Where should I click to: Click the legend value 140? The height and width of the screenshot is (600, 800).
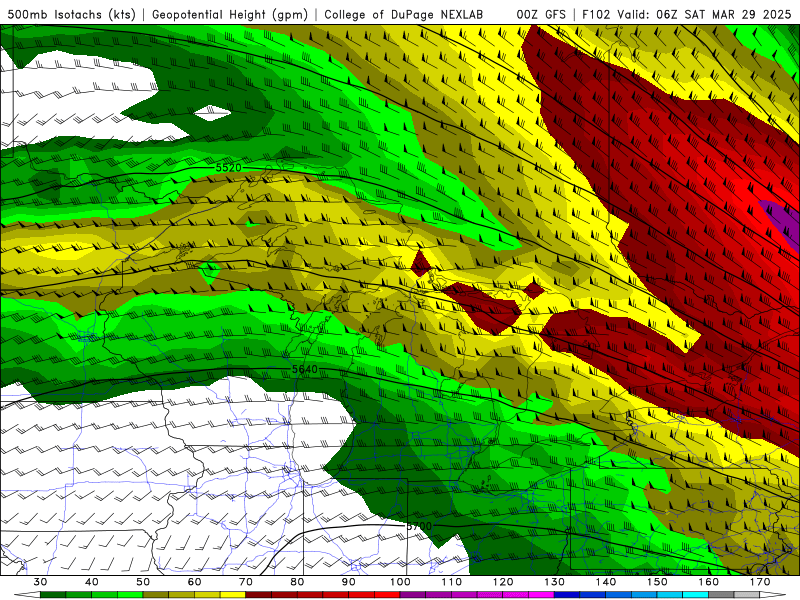point(606,582)
